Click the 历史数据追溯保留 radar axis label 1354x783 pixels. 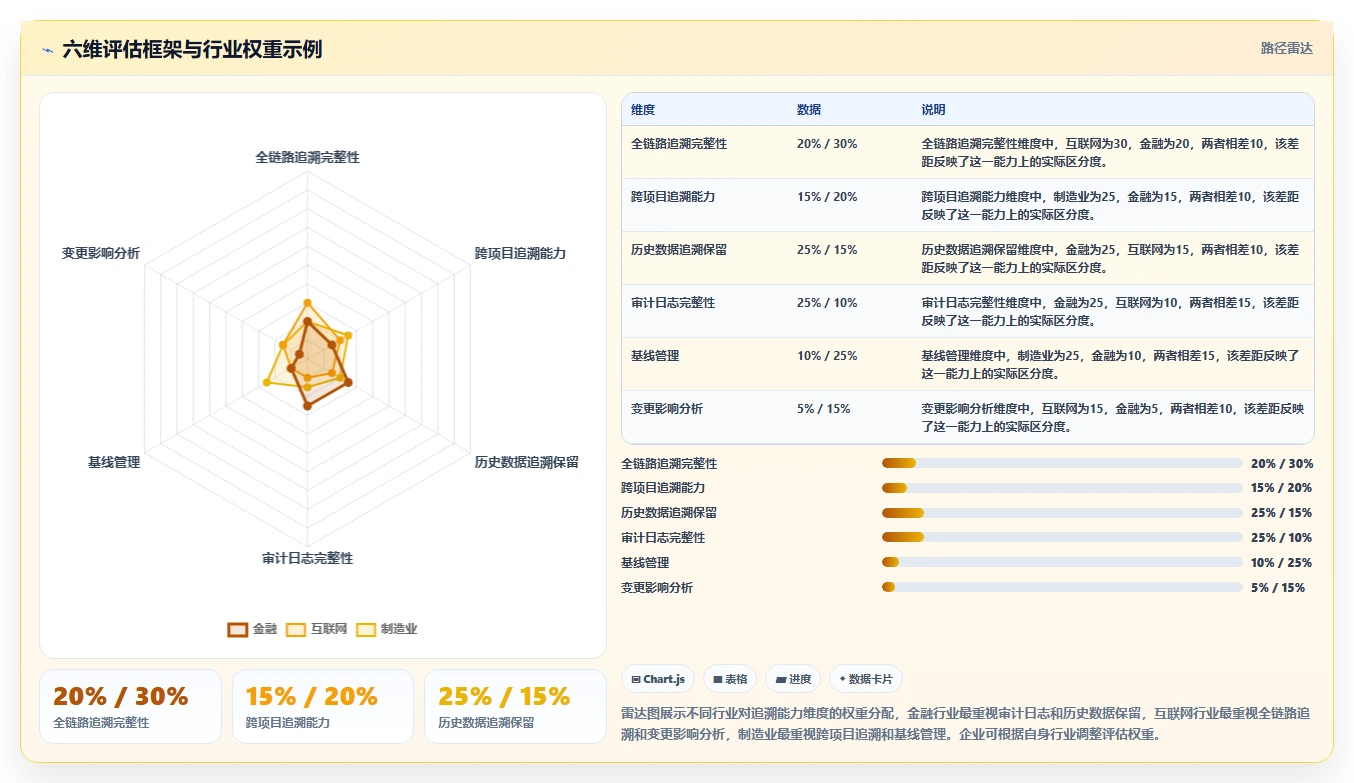(x=526, y=463)
